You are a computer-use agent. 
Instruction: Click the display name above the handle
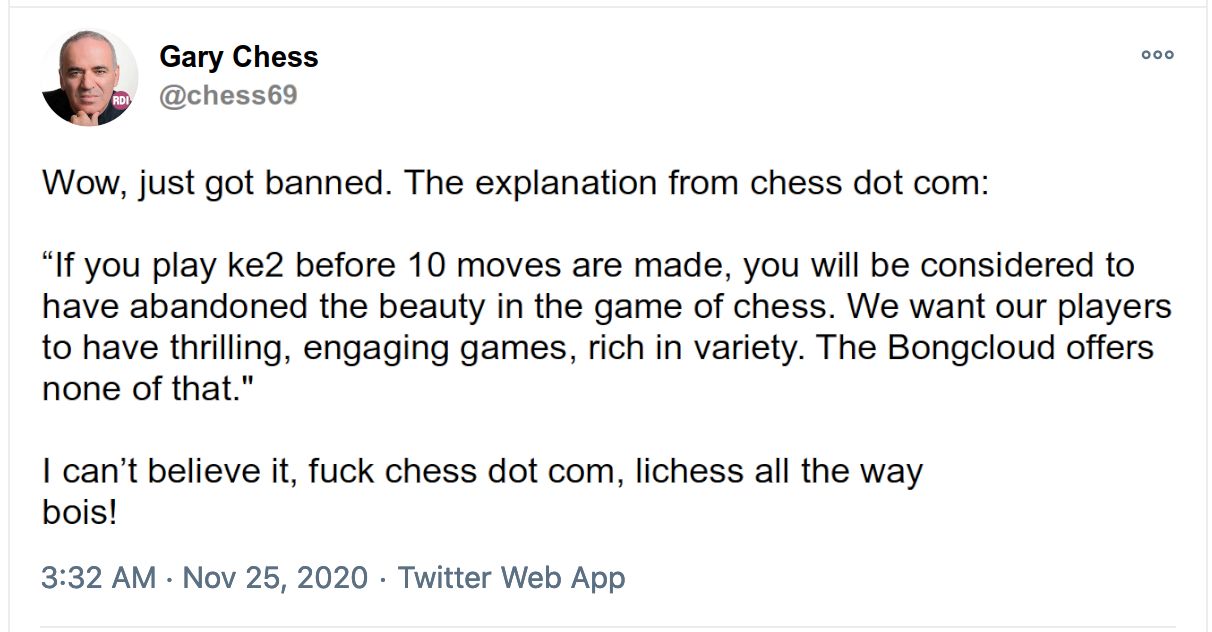point(238,58)
